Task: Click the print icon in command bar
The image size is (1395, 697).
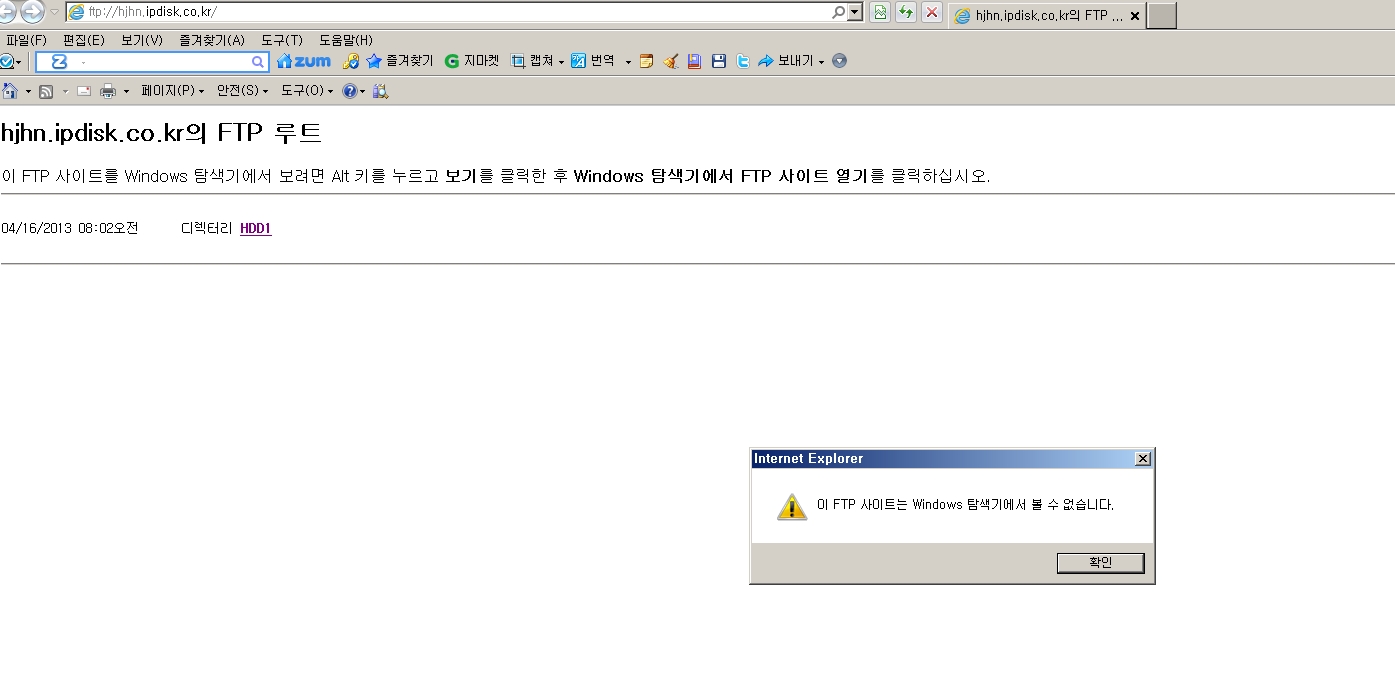Action: (108, 91)
